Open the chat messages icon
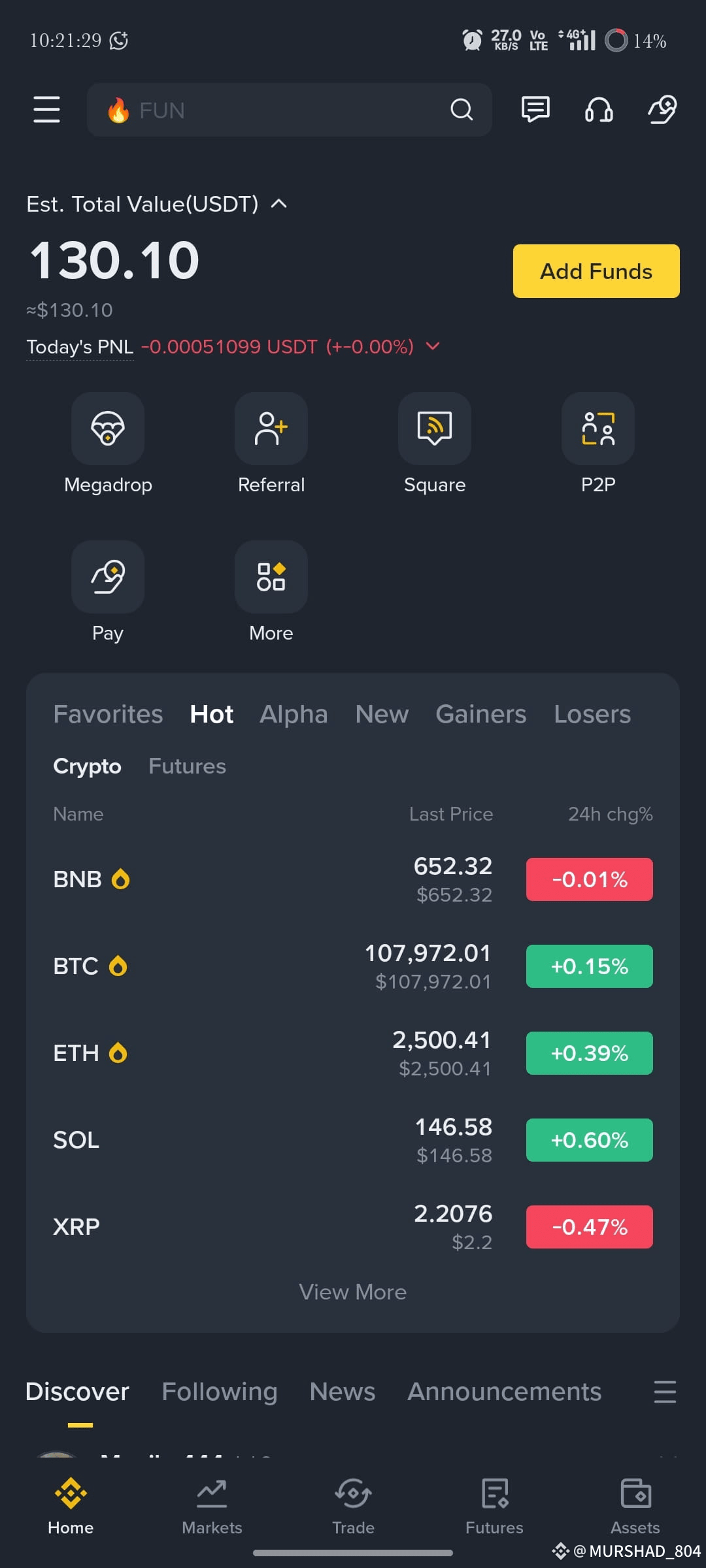 click(535, 109)
